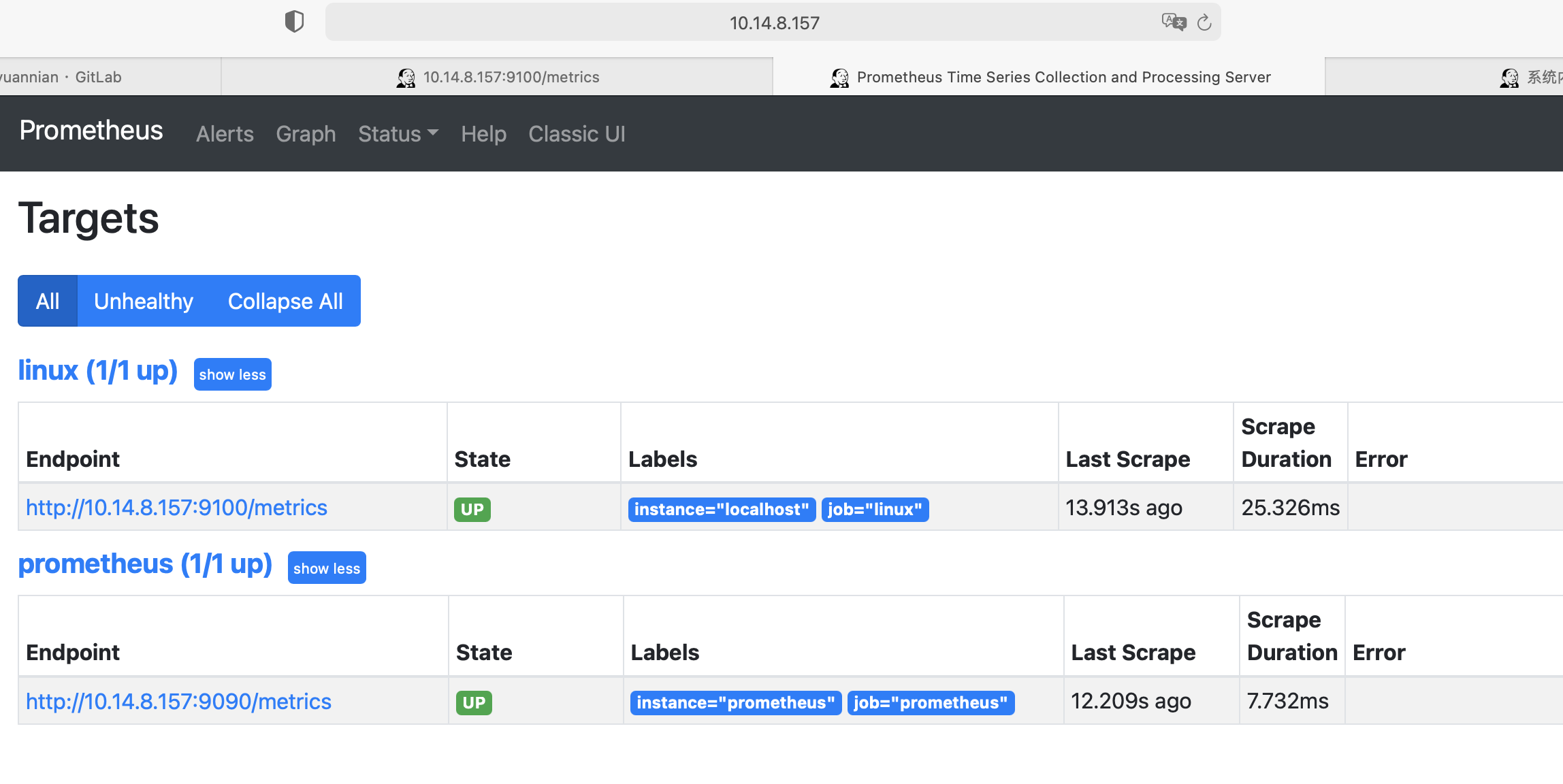This screenshot has height=784, width=1563.
Task: Select the All targets filter
Action: point(48,301)
